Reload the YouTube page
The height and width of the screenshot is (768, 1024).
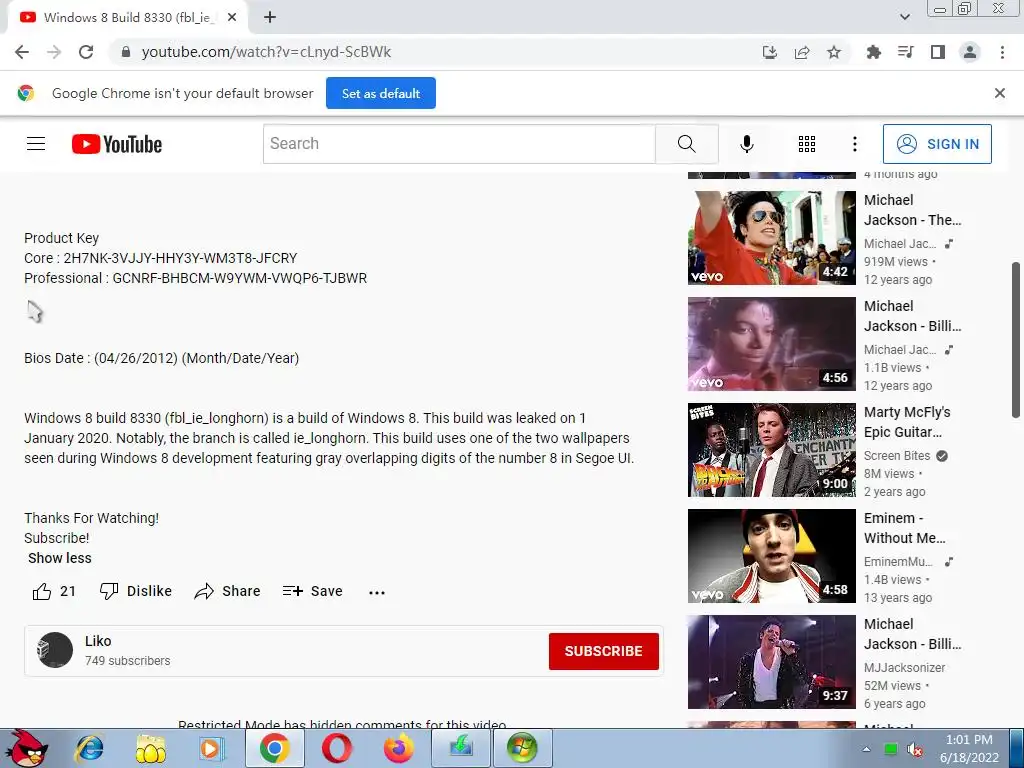click(86, 52)
